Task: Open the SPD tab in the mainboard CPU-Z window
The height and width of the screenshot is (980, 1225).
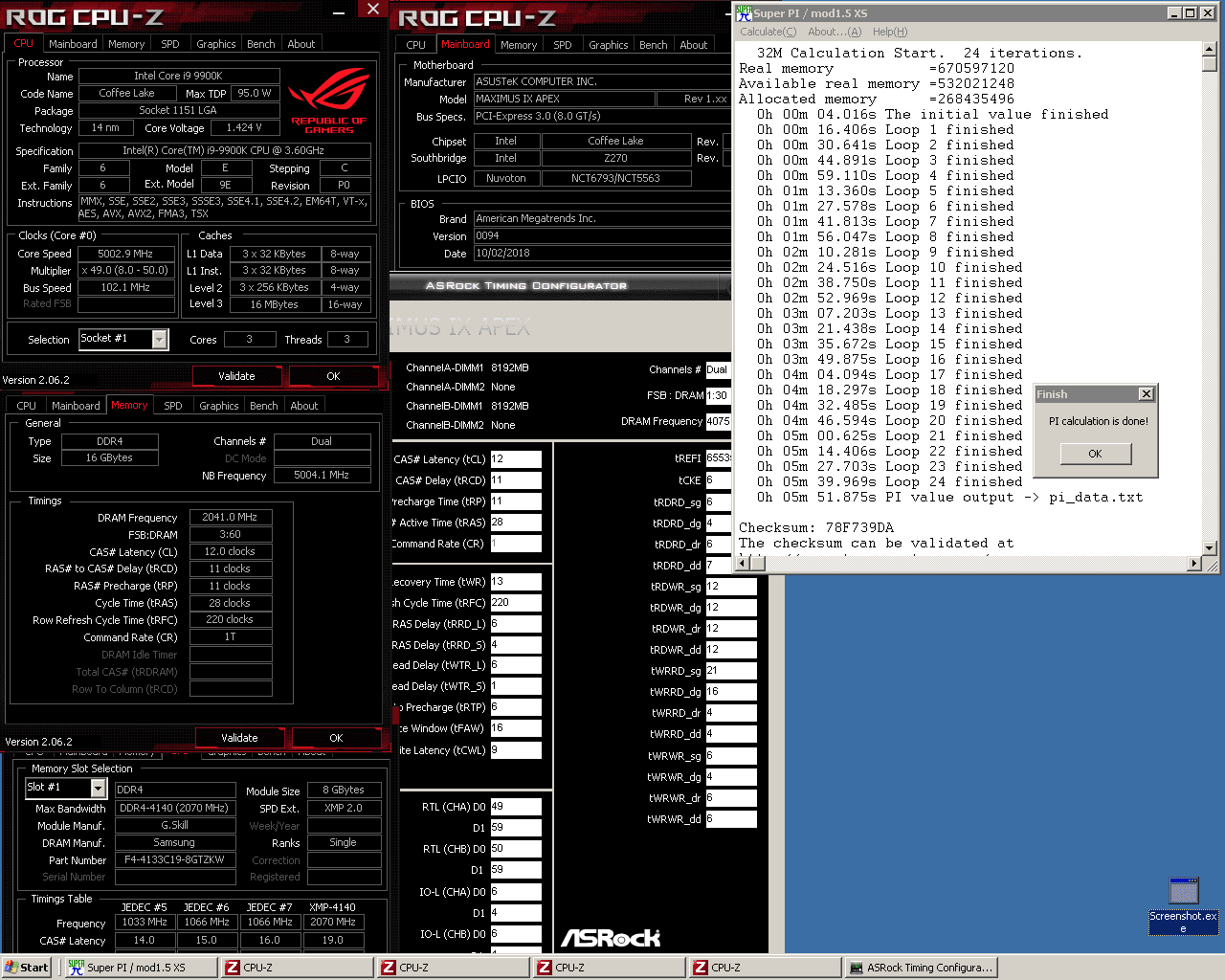Action: (x=563, y=45)
